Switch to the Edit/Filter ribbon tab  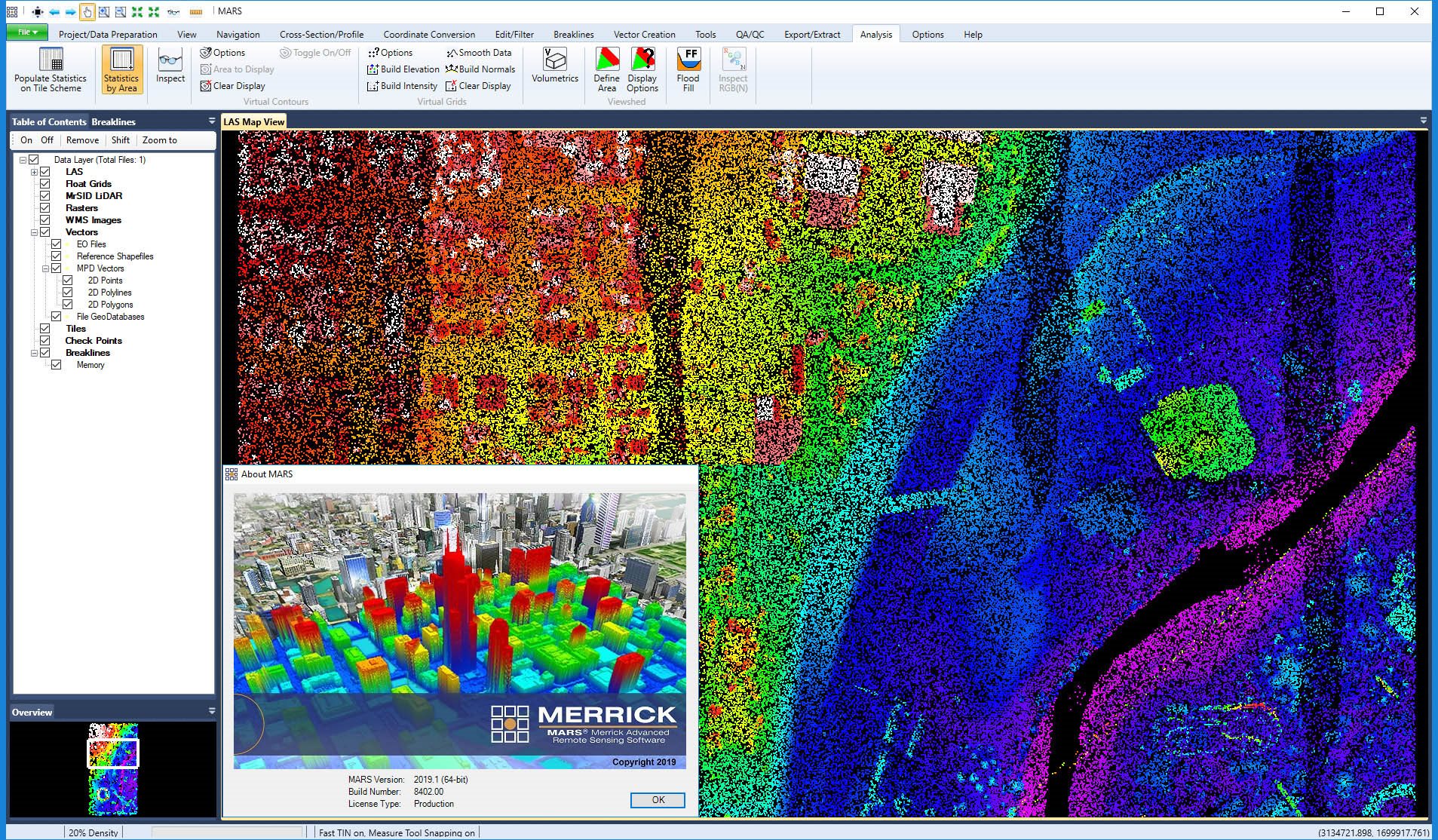click(x=514, y=35)
